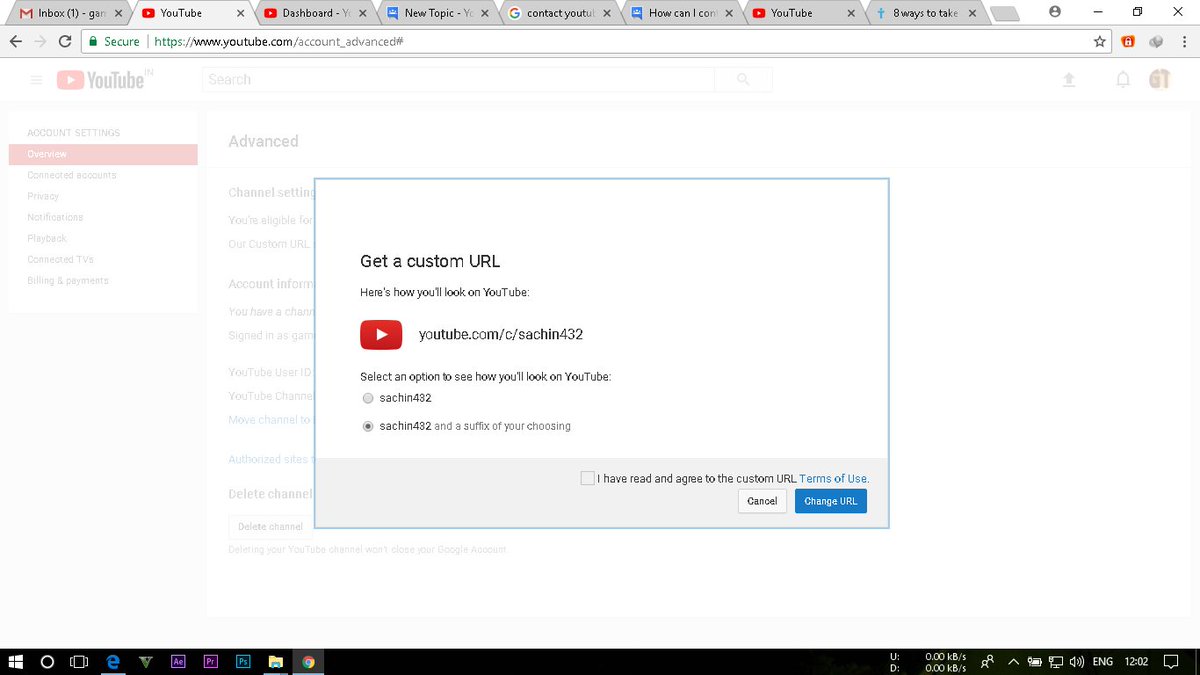Click the Chrome address bar URL

[x=280, y=42]
